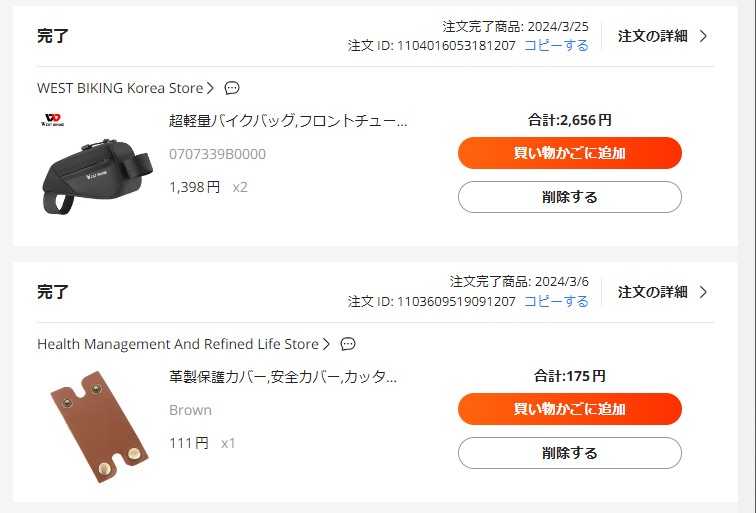The width and height of the screenshot is (756, 513).
Task: Visit Health Management And Refined Life Store
Action: [177, 344]
